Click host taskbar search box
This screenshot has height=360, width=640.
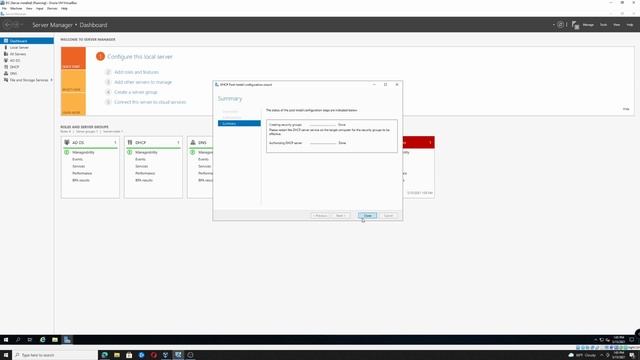click(55, 355)
